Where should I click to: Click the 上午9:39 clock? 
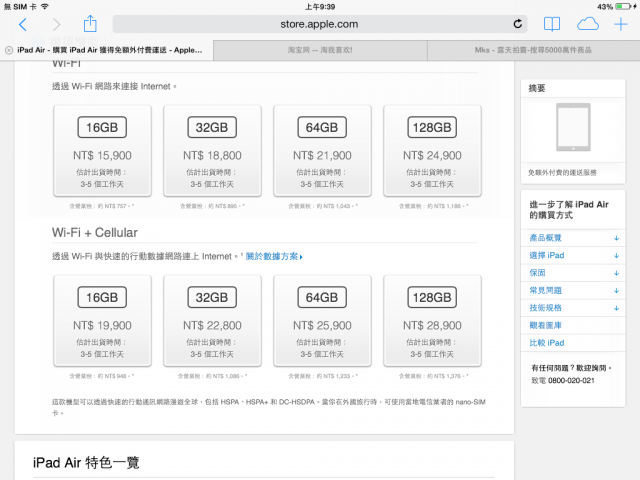[x=320, y=7]
